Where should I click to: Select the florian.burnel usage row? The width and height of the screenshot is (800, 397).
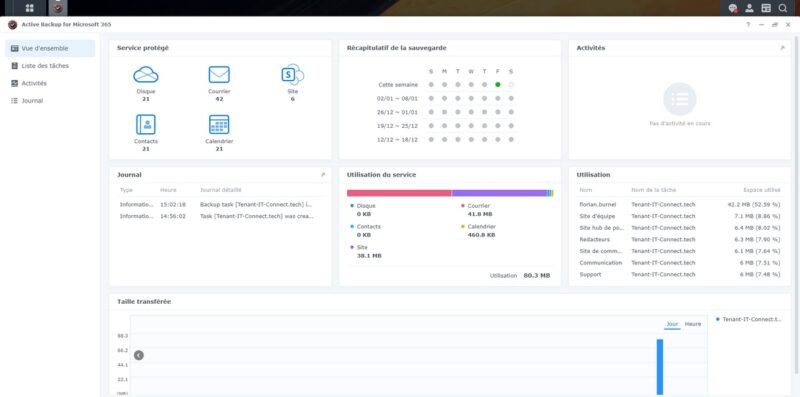680,204
